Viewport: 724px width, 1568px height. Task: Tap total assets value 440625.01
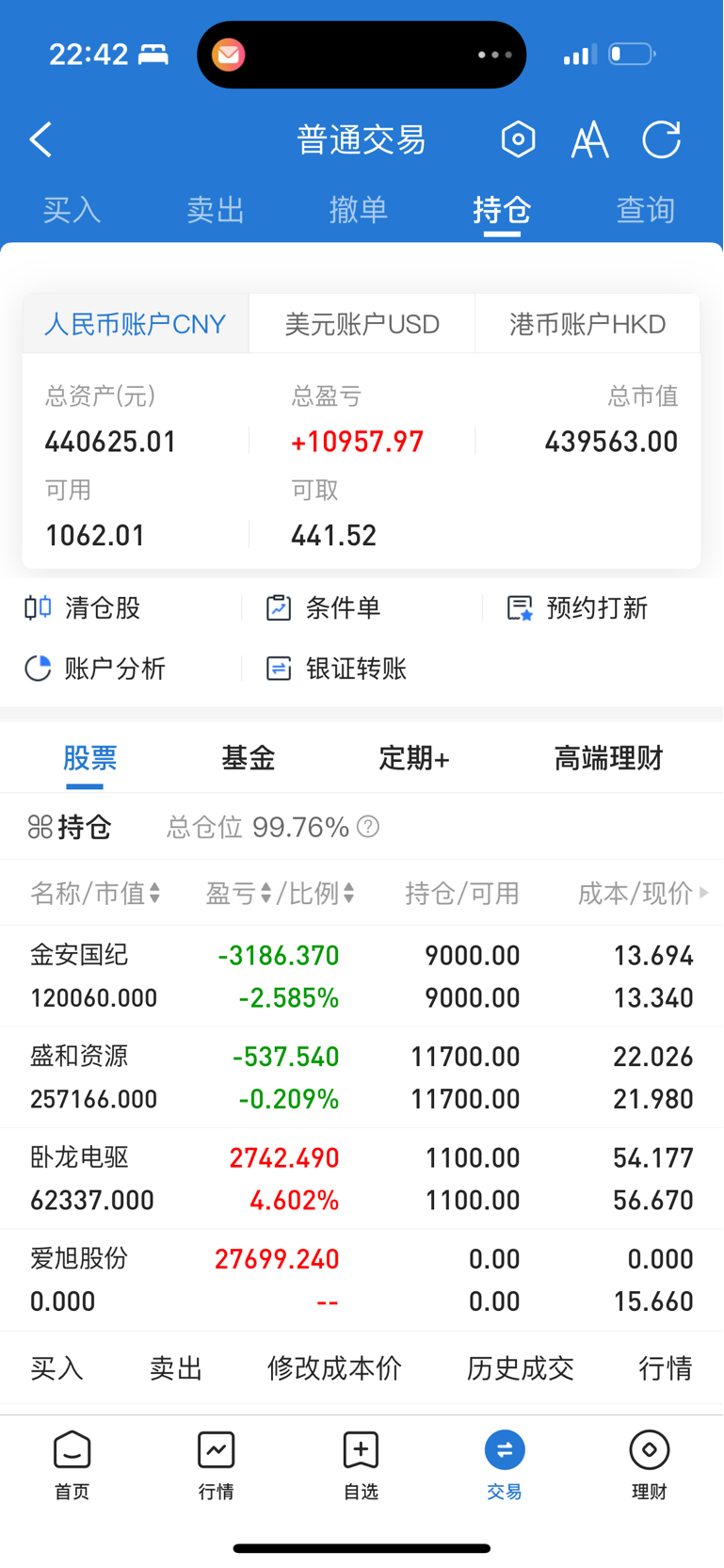(x=111, y=442)
